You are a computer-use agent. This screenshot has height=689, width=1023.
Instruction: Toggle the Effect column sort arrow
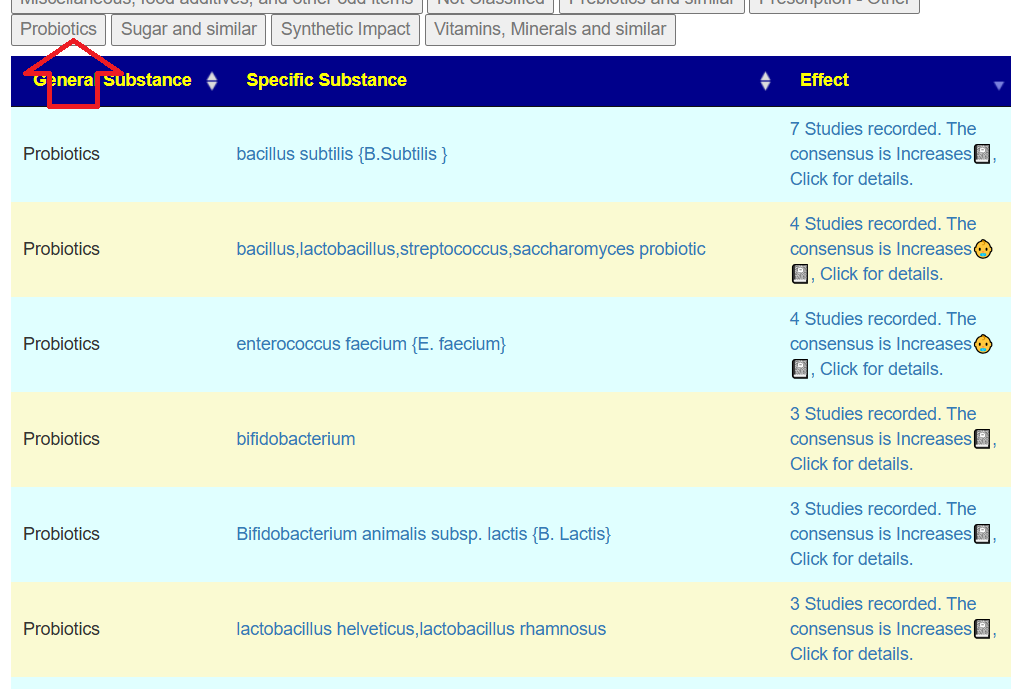point(998,86)
